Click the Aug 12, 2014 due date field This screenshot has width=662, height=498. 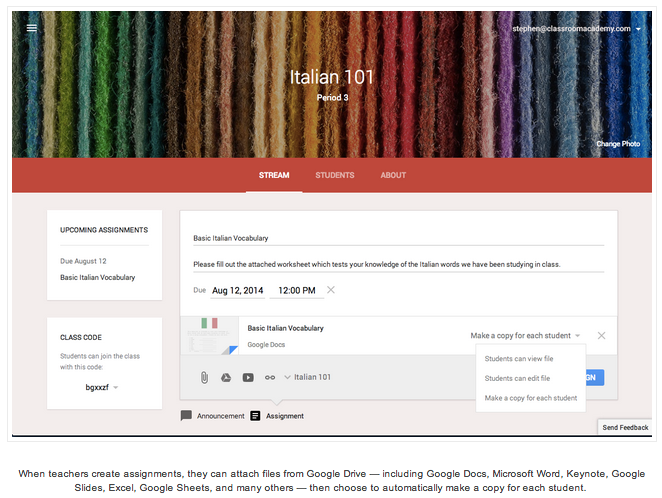pyautogui.click(x=237, y=290)
